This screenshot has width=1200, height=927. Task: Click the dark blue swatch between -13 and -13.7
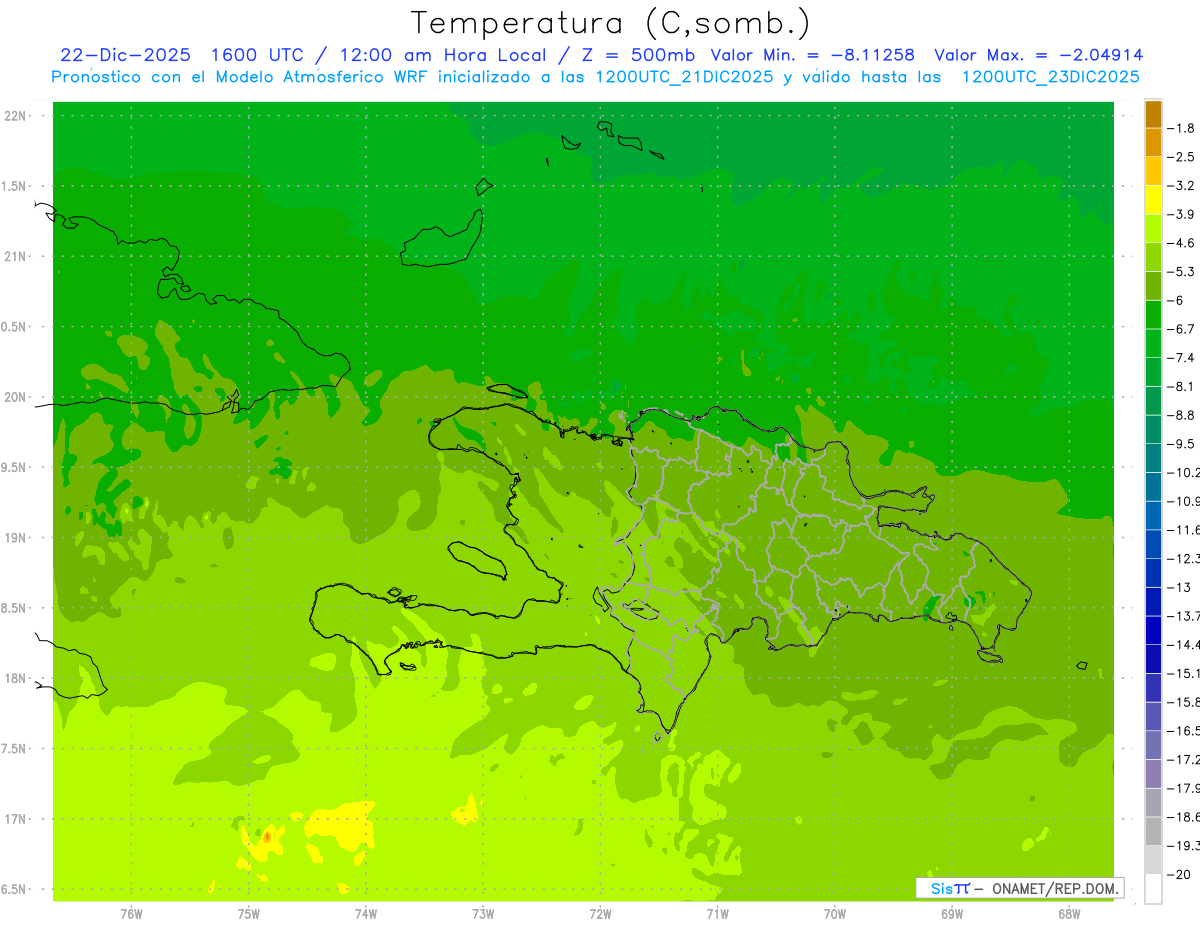coord(1153,601)
